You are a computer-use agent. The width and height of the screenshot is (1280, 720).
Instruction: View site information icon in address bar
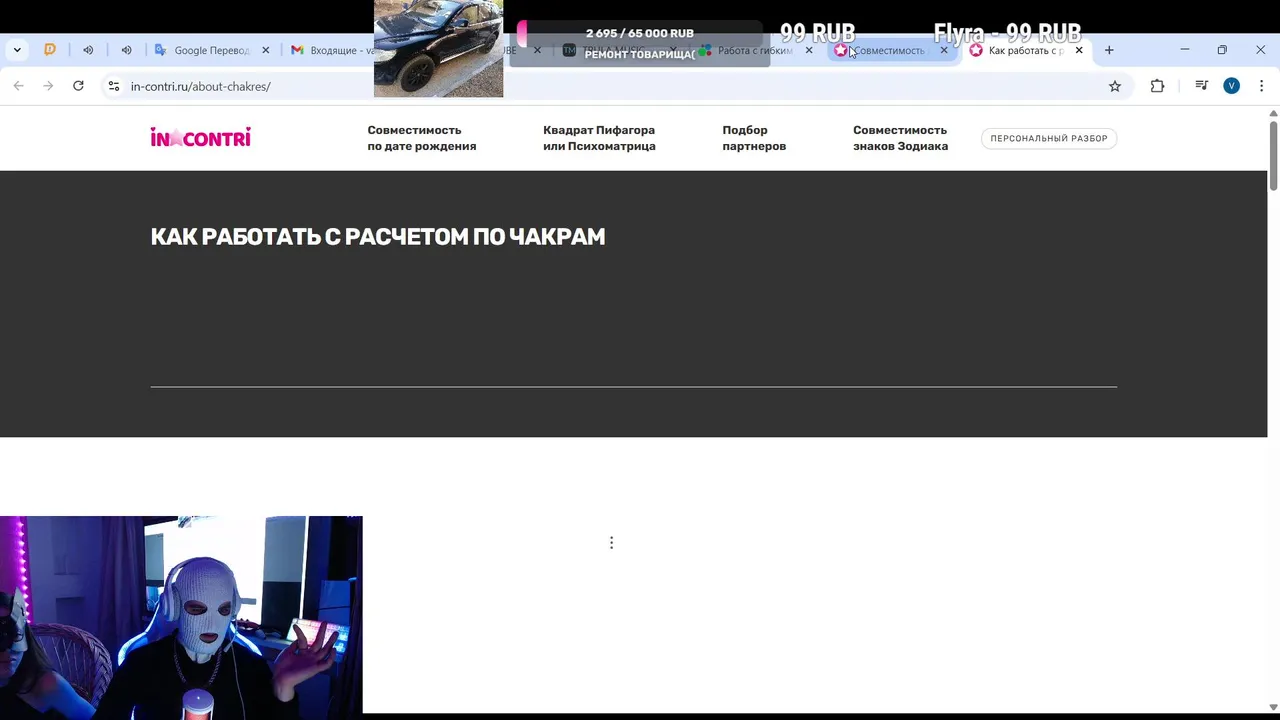114,86
